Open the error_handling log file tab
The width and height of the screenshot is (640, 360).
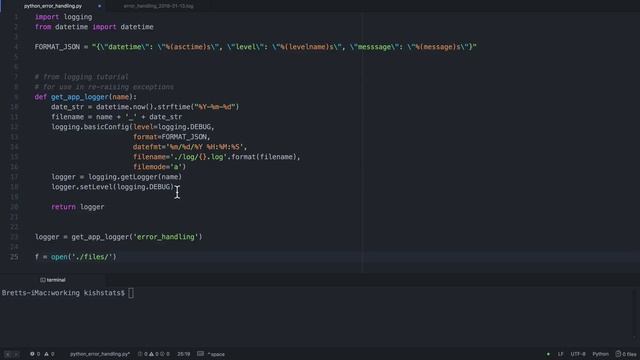coord(158,6)
